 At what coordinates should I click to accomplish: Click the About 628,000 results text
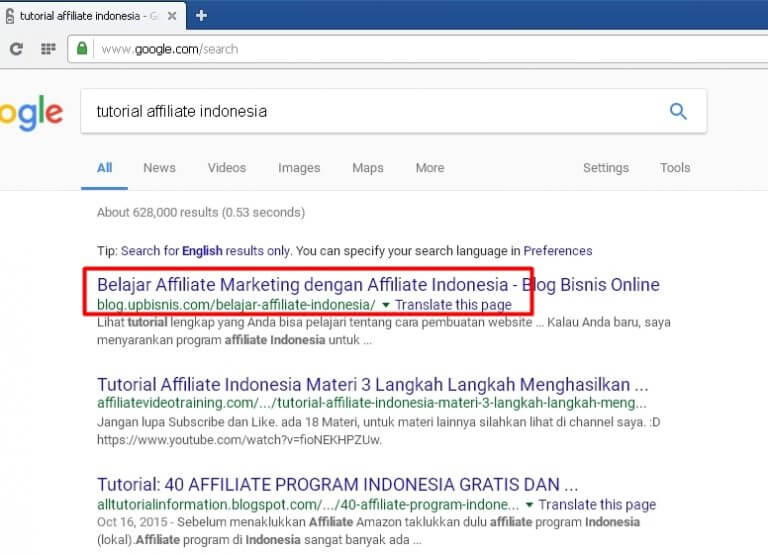point(201,213)
